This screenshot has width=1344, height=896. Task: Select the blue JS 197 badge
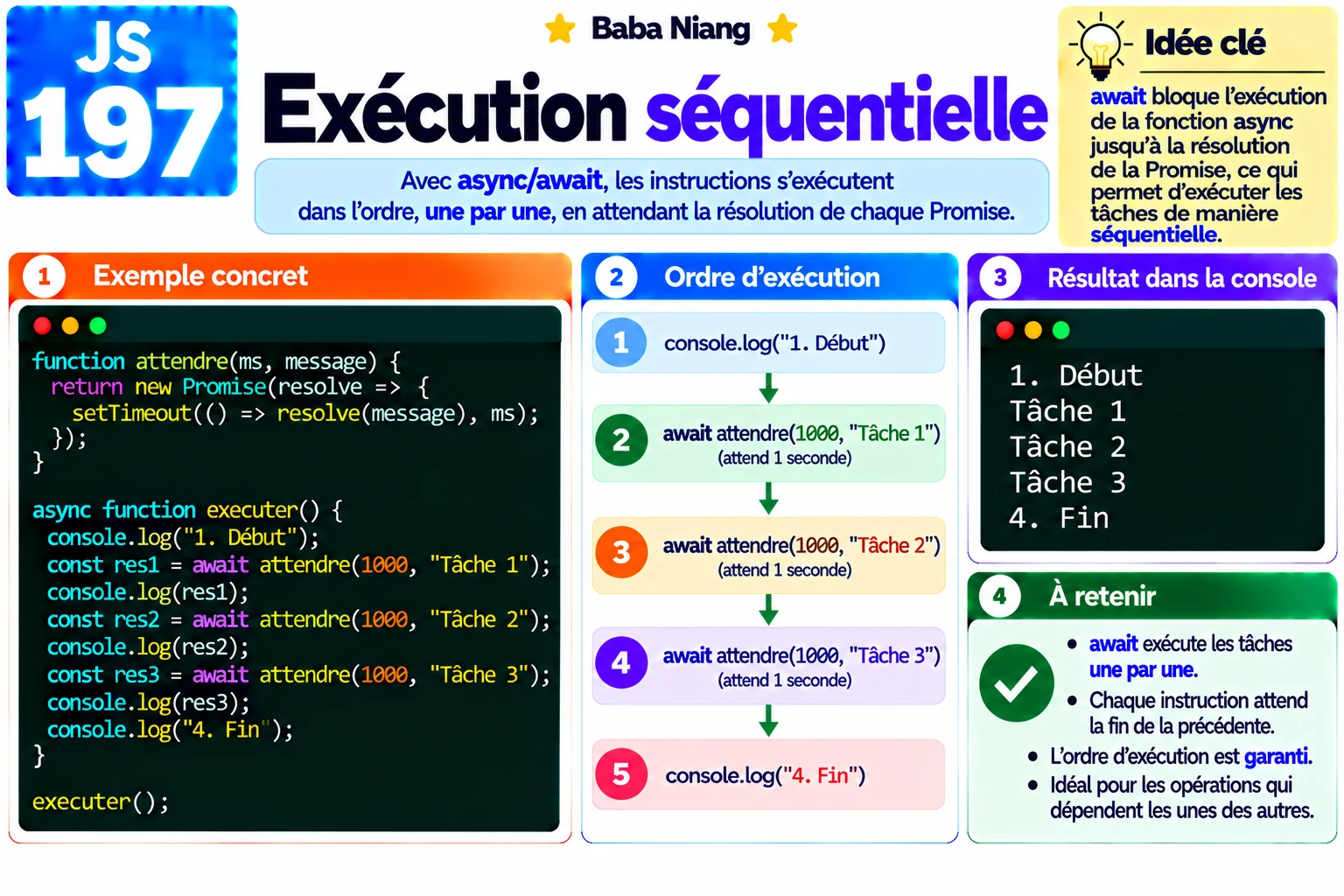pos(122,101)
